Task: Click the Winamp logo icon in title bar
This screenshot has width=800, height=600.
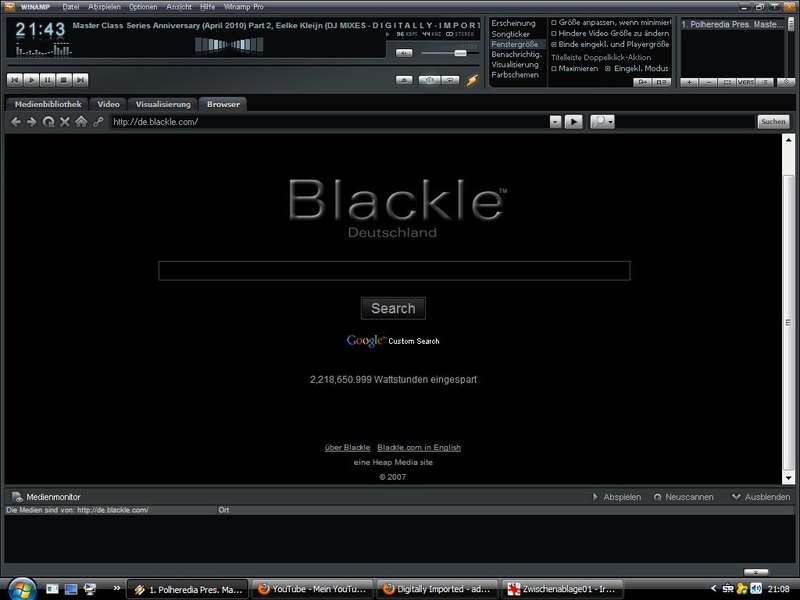Action: (9, 7)
